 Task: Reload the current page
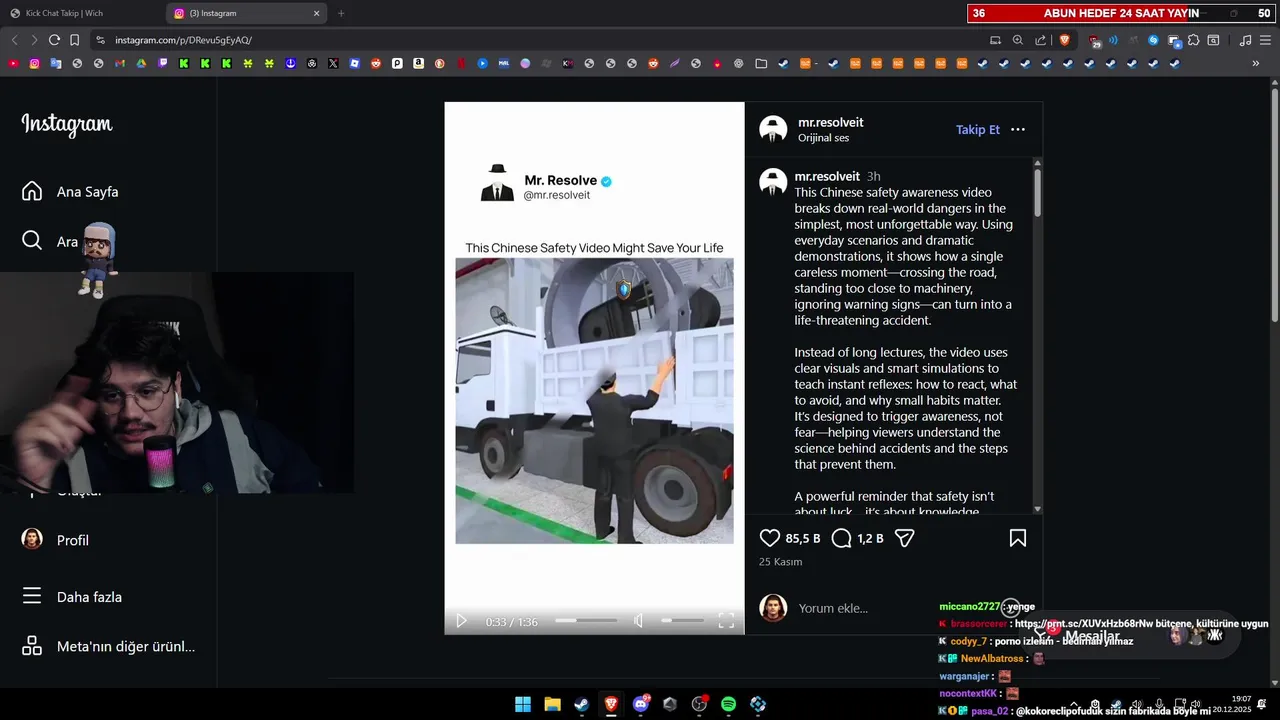click(x=54, y=40)
